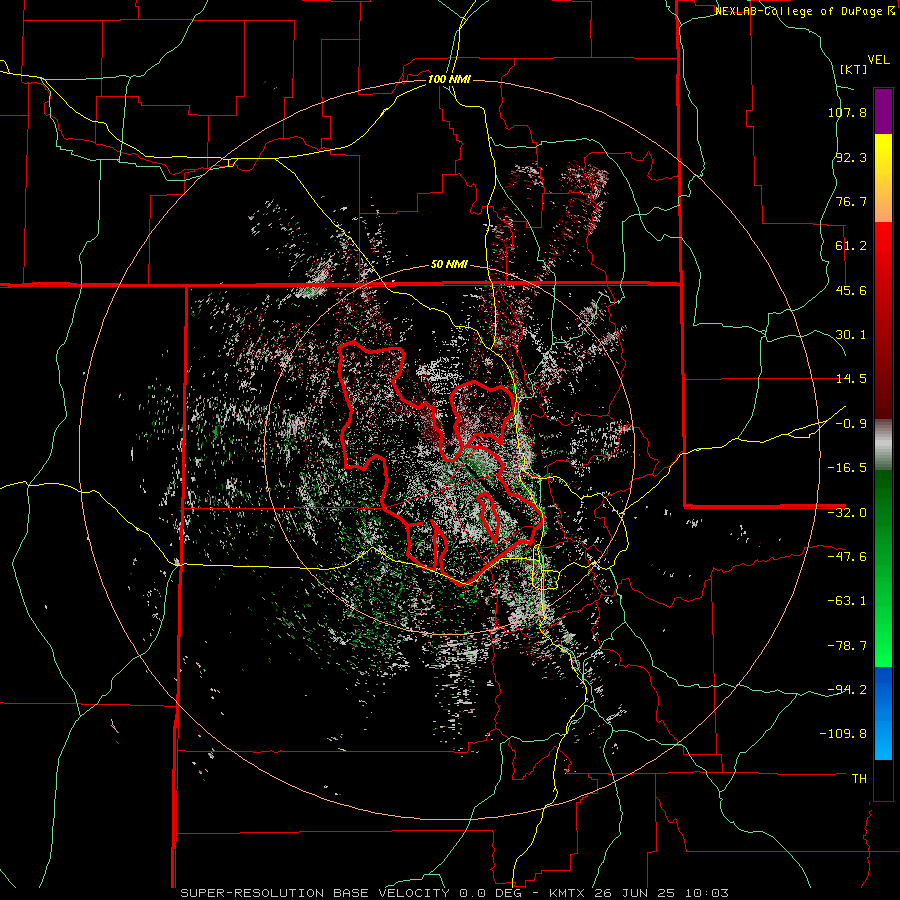Click the -94.2 velocity scale value
This screenshot has width=900, height=900.
click(847, 690)
